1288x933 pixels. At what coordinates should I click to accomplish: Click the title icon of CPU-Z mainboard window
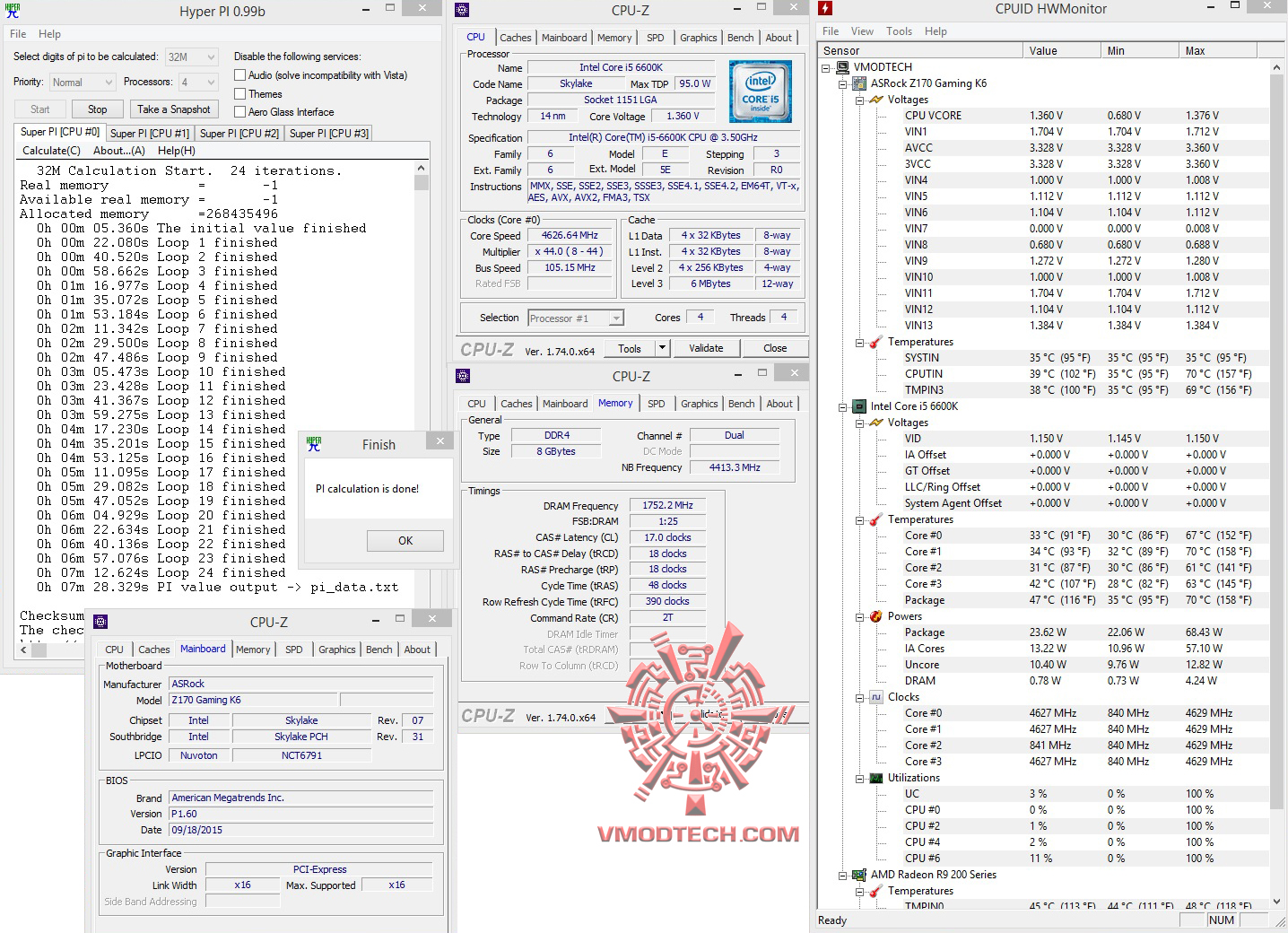101,621
